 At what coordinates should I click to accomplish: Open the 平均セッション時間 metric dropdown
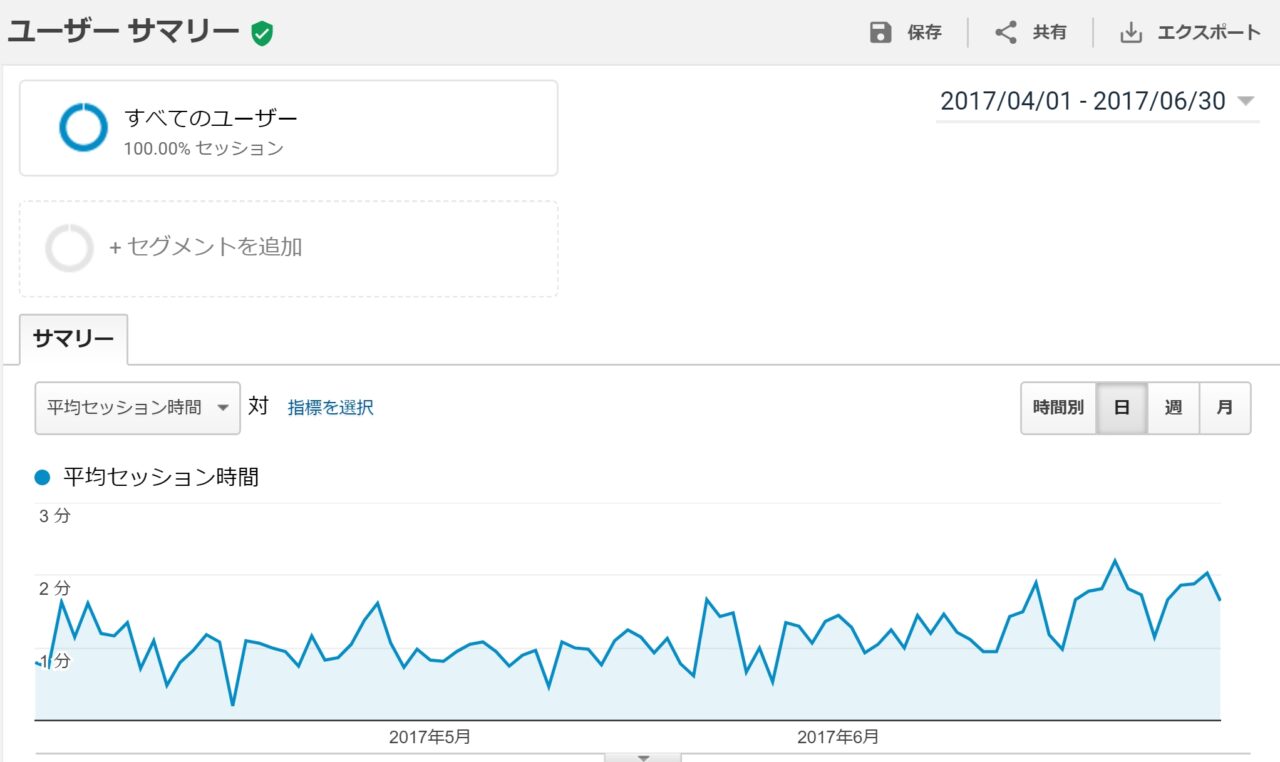click(x=137, y=408)
